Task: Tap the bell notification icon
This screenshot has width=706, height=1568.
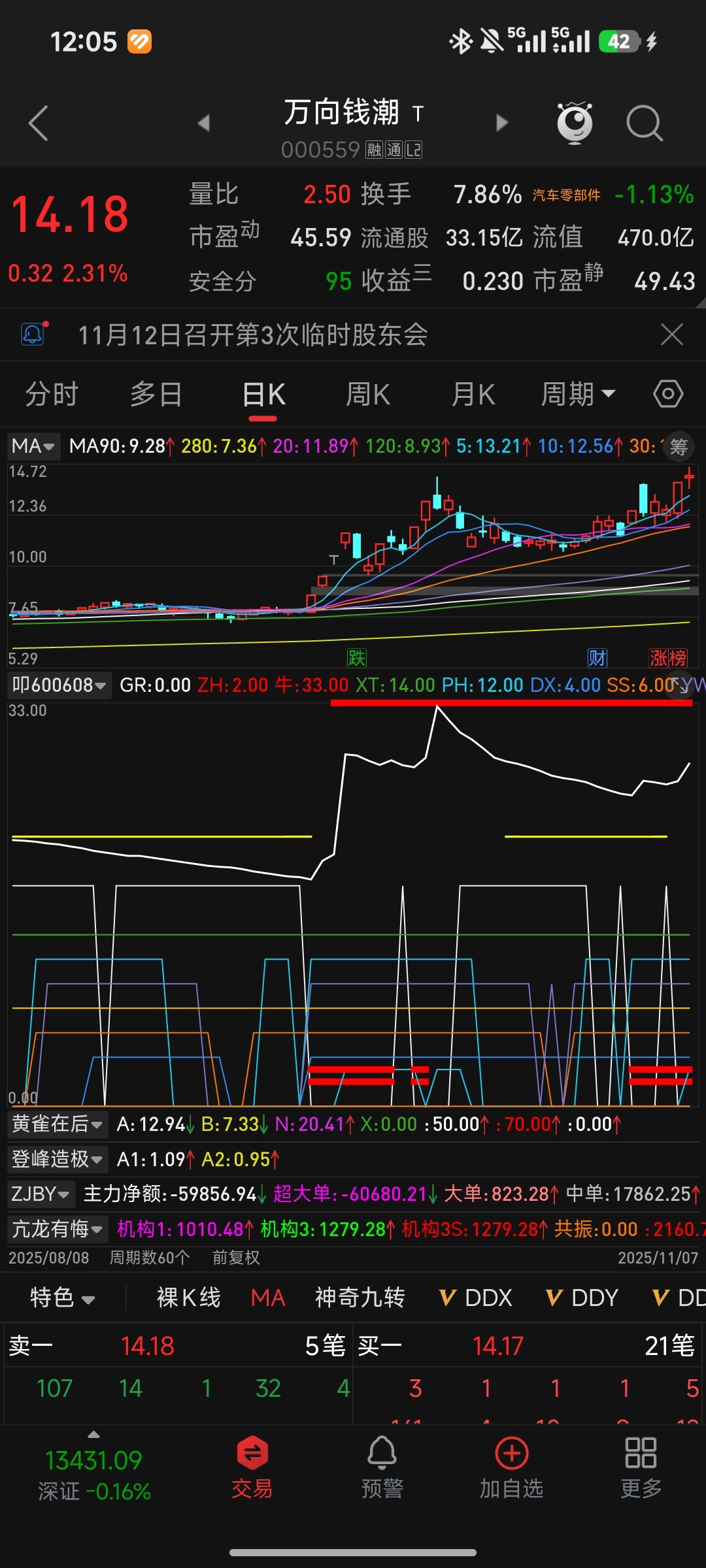Action: point(34,334)
